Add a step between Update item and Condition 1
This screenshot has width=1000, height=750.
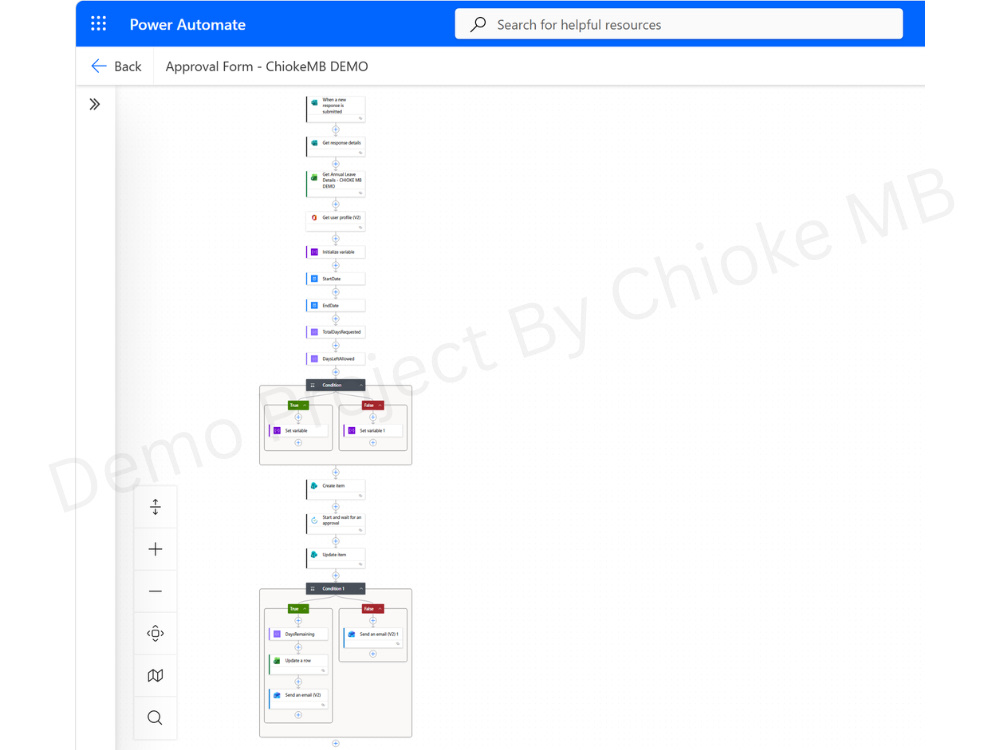pyautogui.click(x=335, y=576)
